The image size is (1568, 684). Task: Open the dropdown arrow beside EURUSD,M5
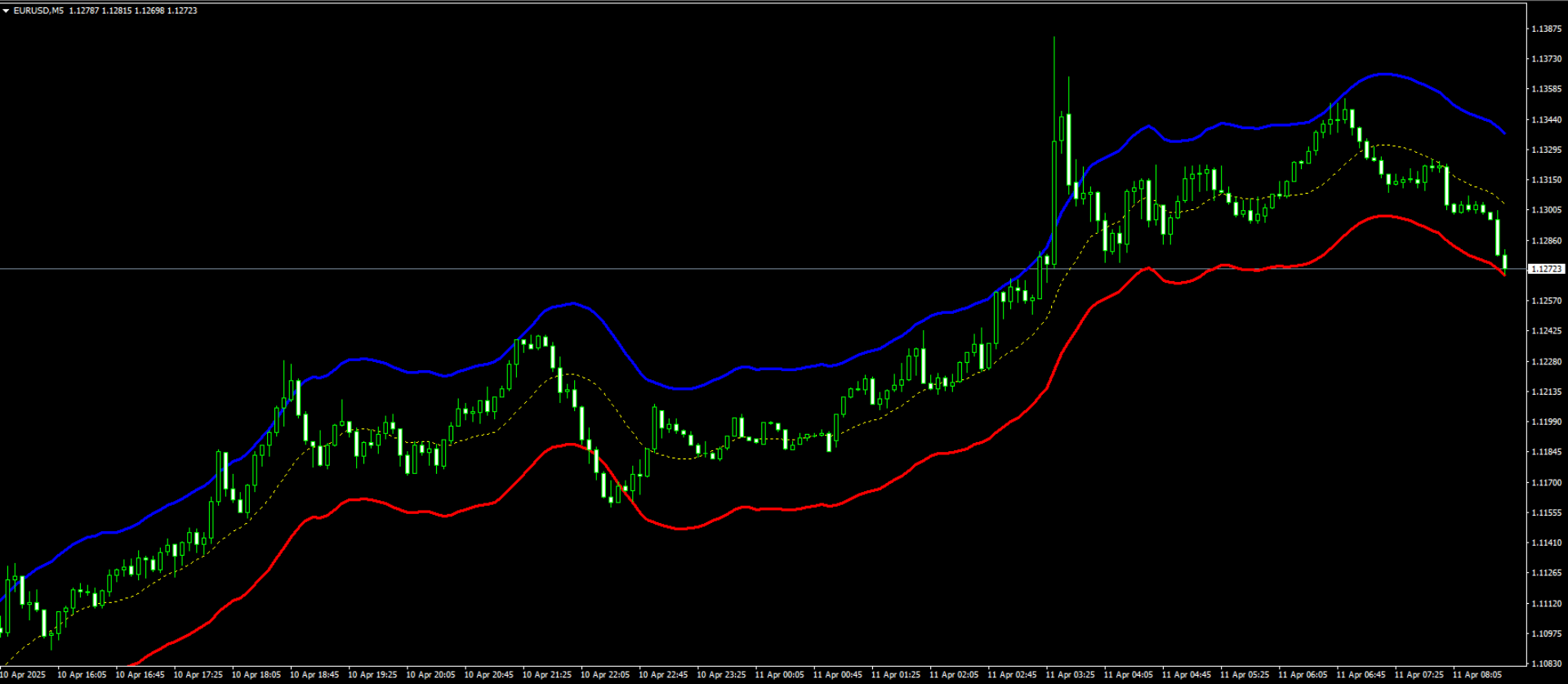point(6,11)
